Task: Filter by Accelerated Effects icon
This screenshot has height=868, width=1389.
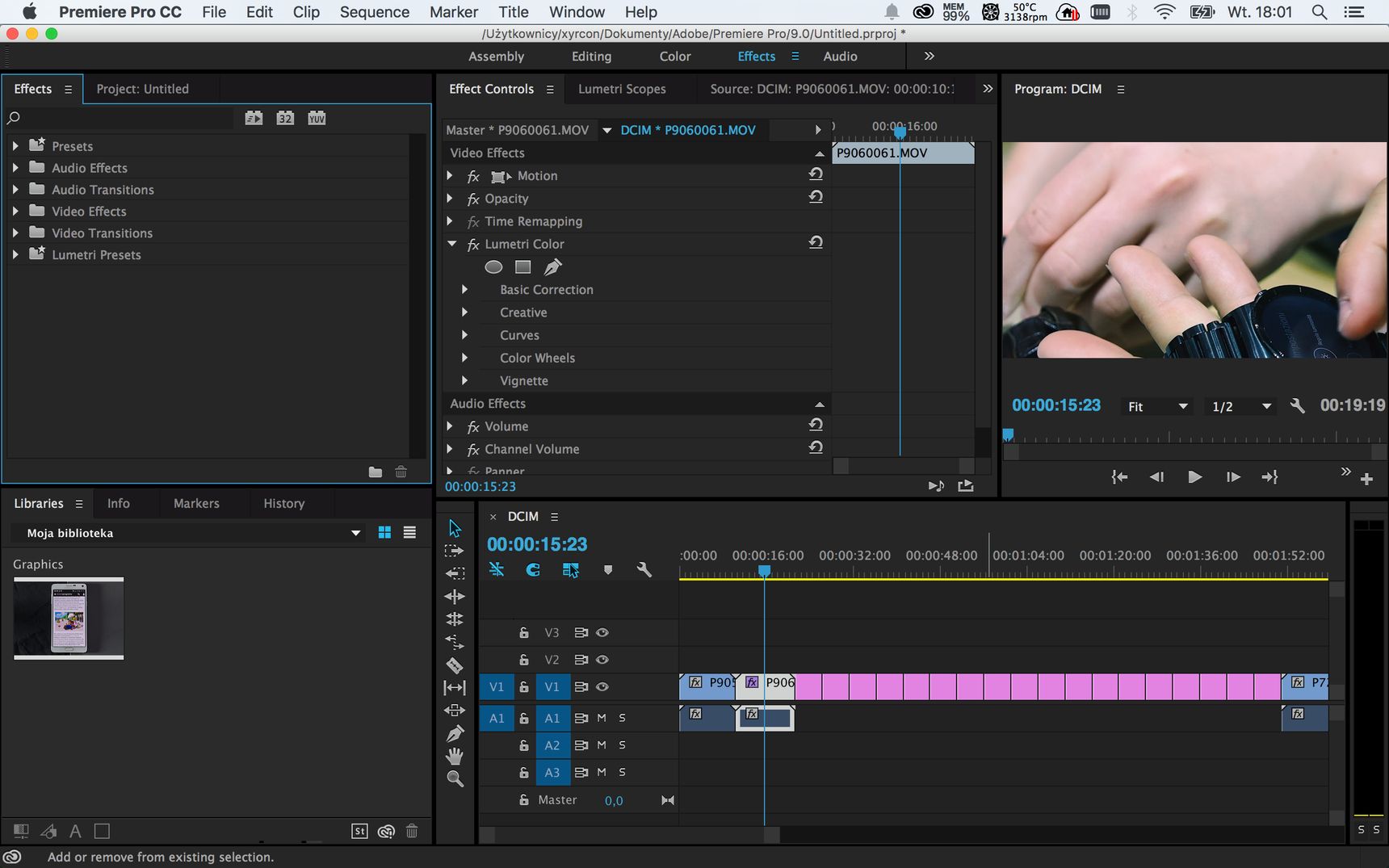Action: pyautogui.click(x=254, y=118)
